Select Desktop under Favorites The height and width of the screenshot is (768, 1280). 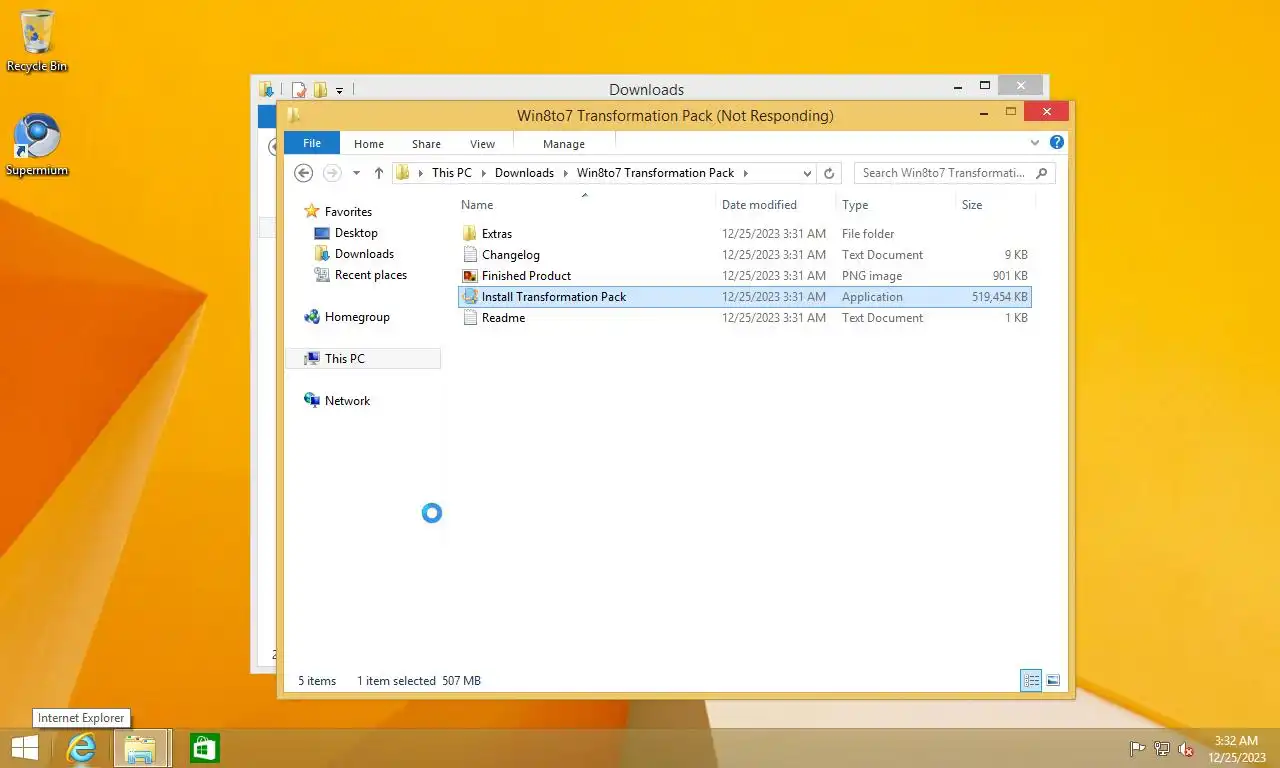click(356, 233)
